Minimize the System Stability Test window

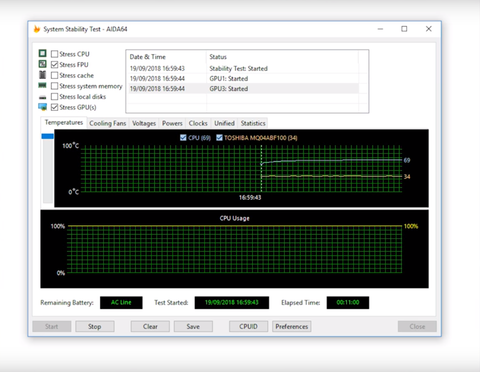(380, 29)
